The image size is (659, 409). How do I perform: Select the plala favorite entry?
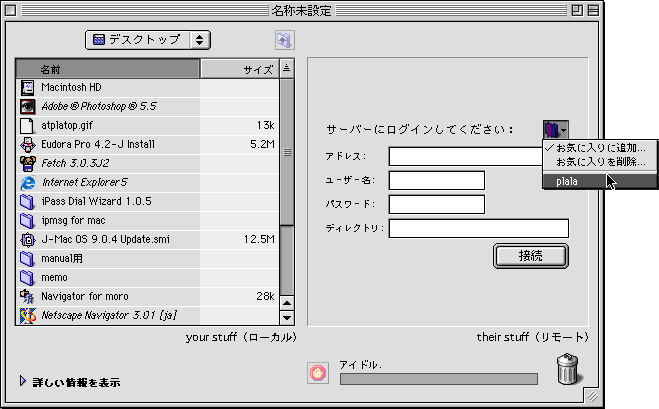coord(600,181)
